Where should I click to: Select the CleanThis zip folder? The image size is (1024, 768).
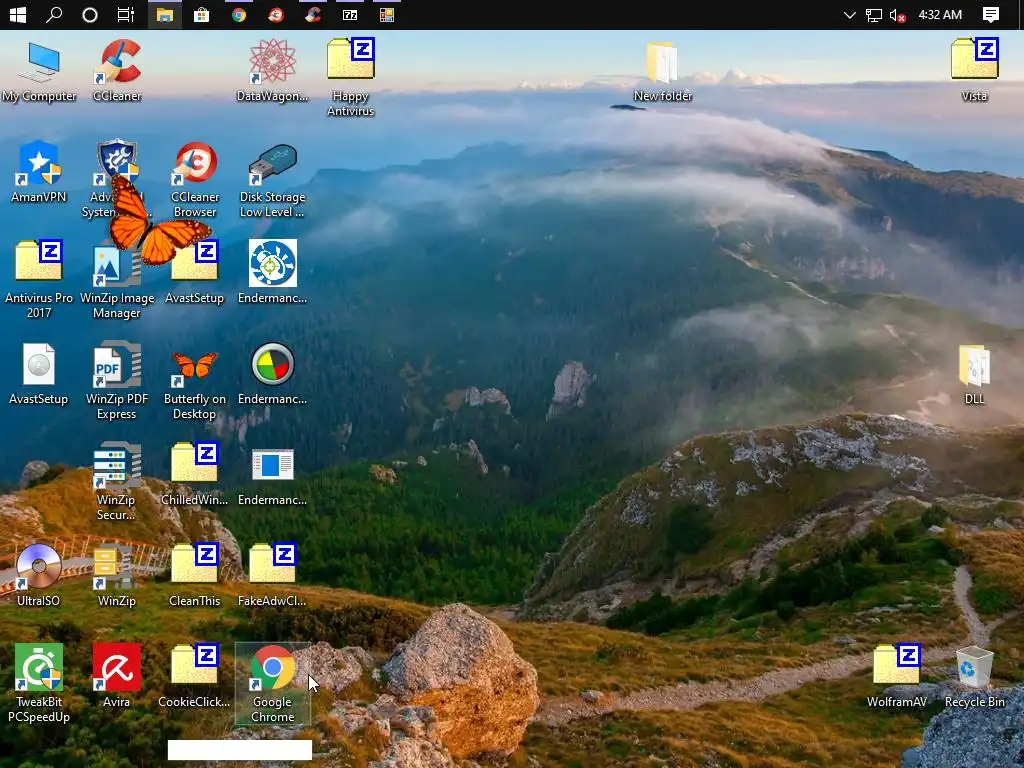pyautogui.click(x=195, y=576)
